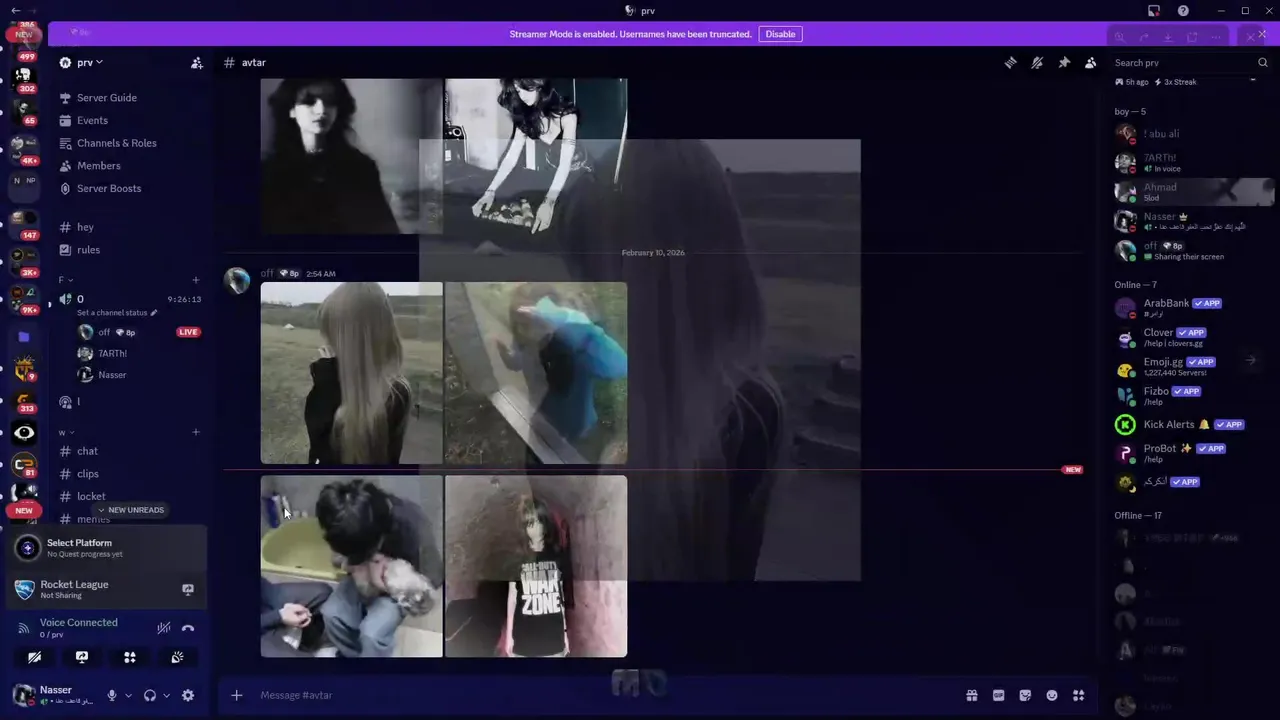1280x720 pixels.
Task: Create a channel in W category
Action: point(196,432)
